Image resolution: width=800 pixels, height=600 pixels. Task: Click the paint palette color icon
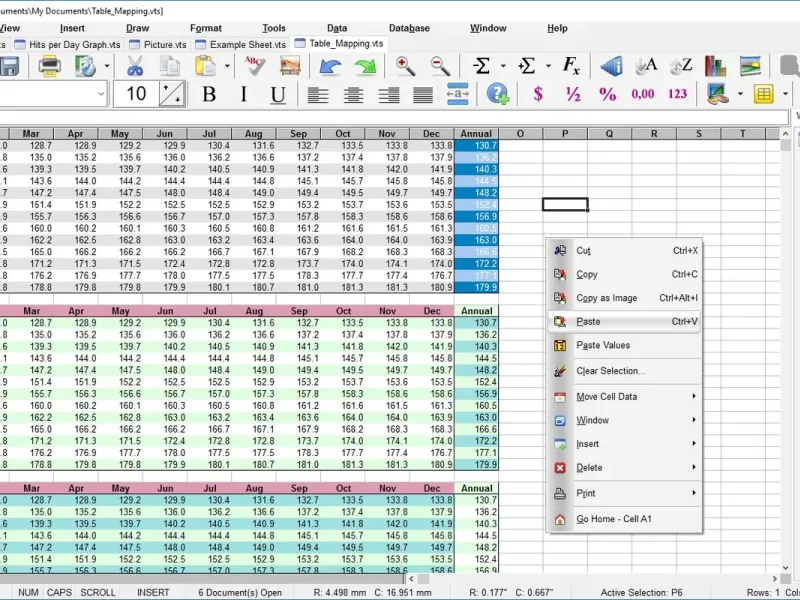[717, 94]
